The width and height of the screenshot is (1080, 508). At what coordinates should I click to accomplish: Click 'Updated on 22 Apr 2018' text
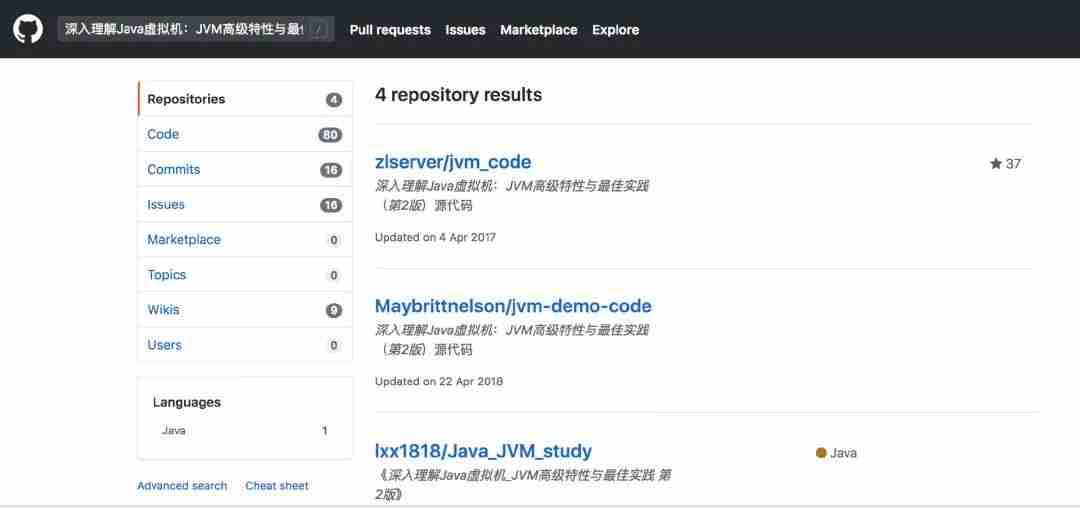tap(439, 381)
